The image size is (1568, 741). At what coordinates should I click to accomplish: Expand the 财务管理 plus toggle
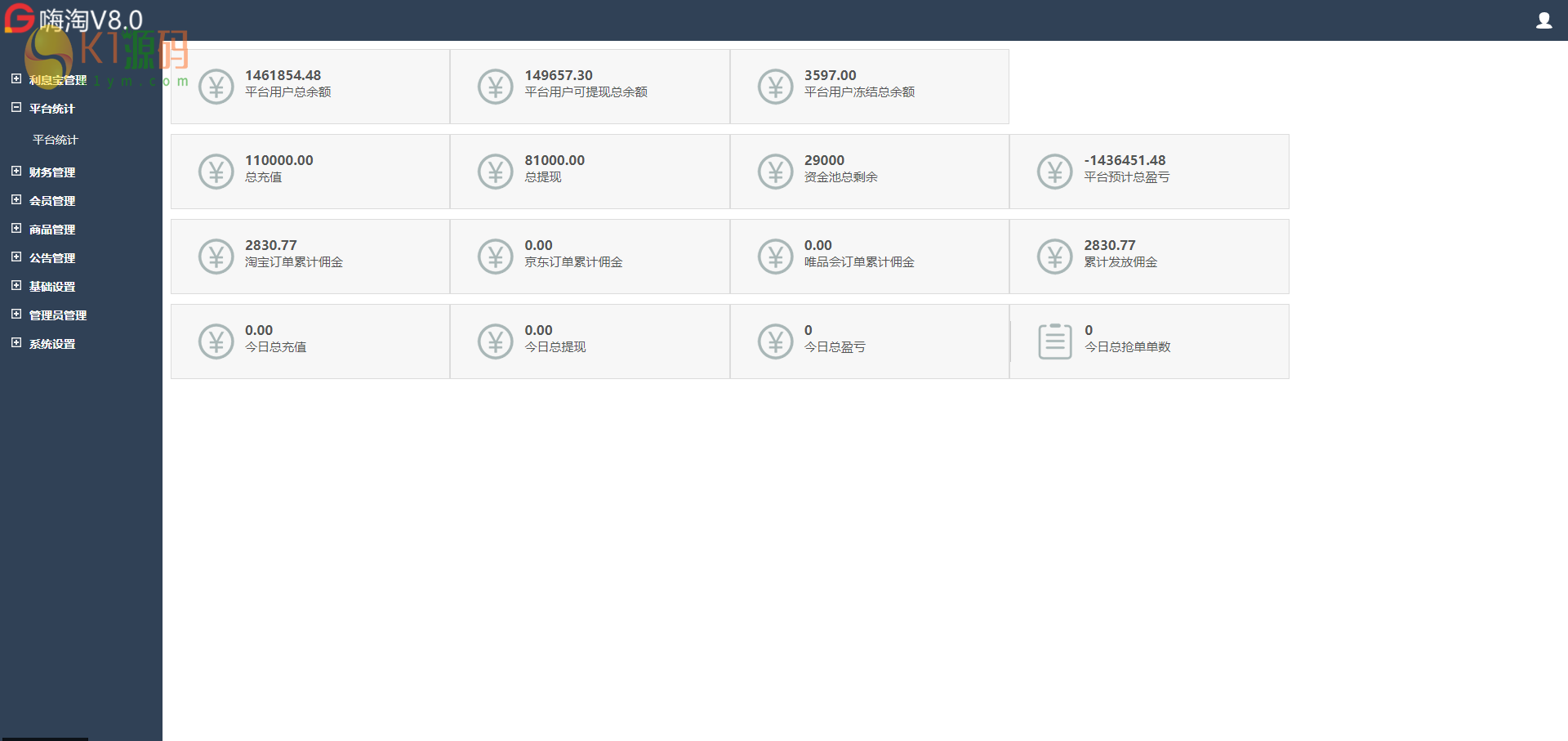16,171
